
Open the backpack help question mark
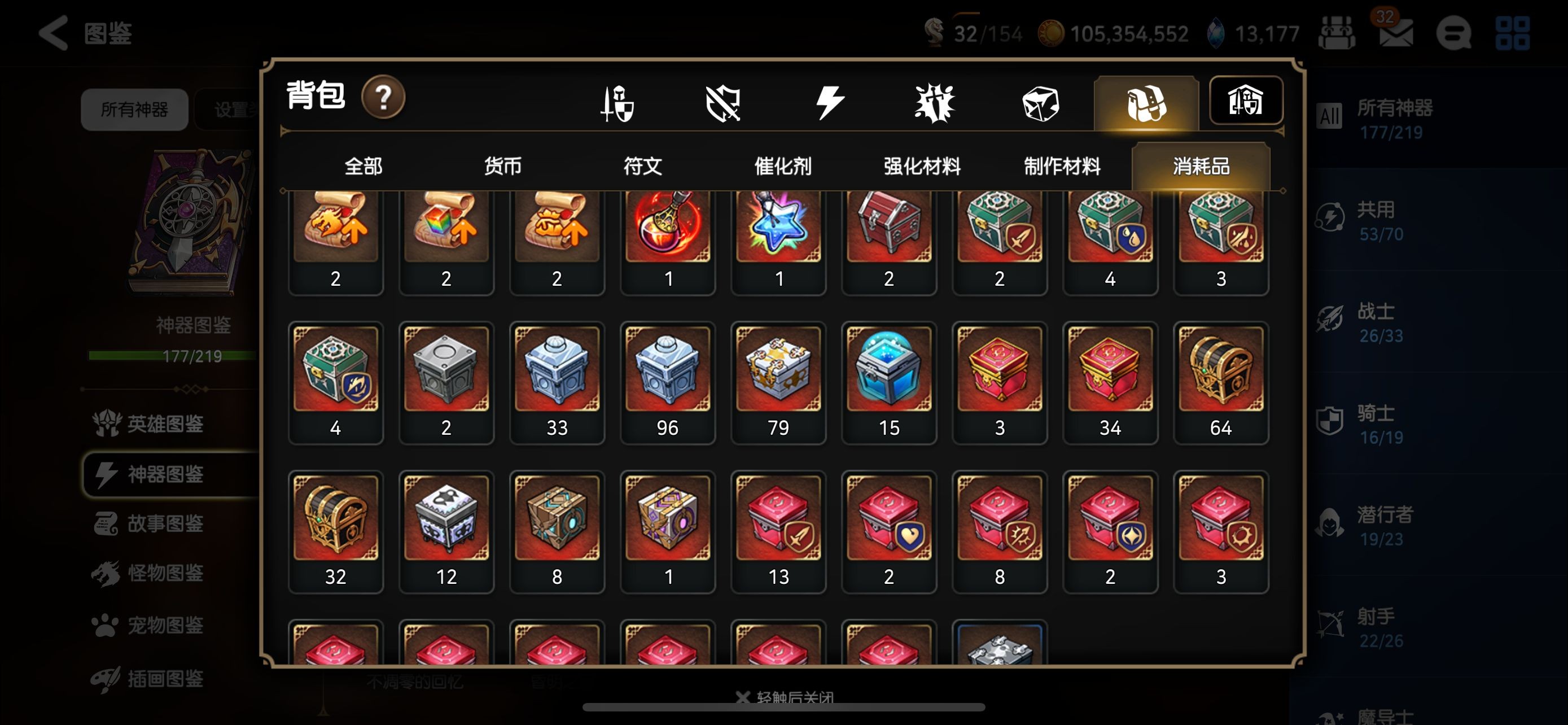pos(383,97)
